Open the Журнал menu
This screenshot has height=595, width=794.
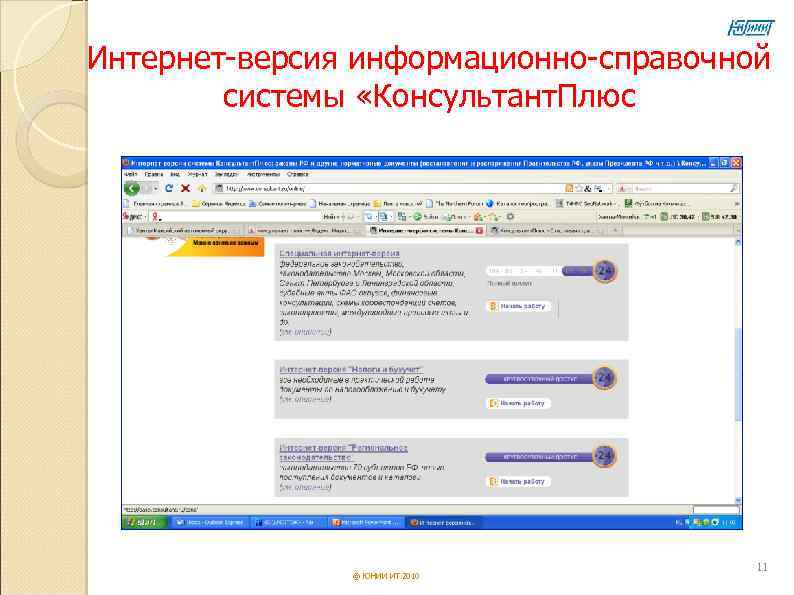tap(197, 174)
